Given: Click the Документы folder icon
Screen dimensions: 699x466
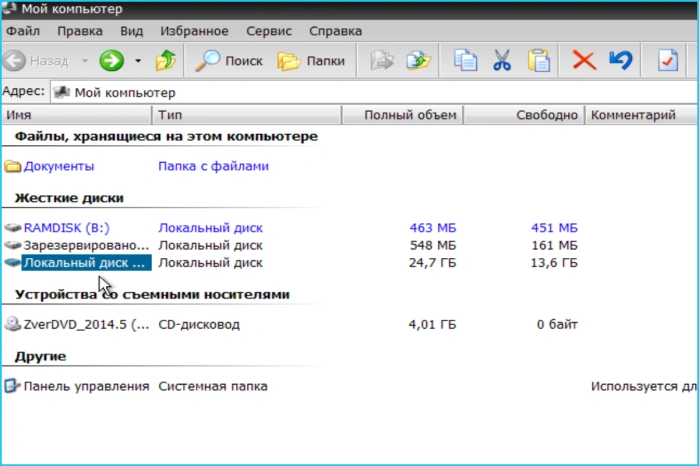Looking at the screenshot, I should click(x=12, y=166).
